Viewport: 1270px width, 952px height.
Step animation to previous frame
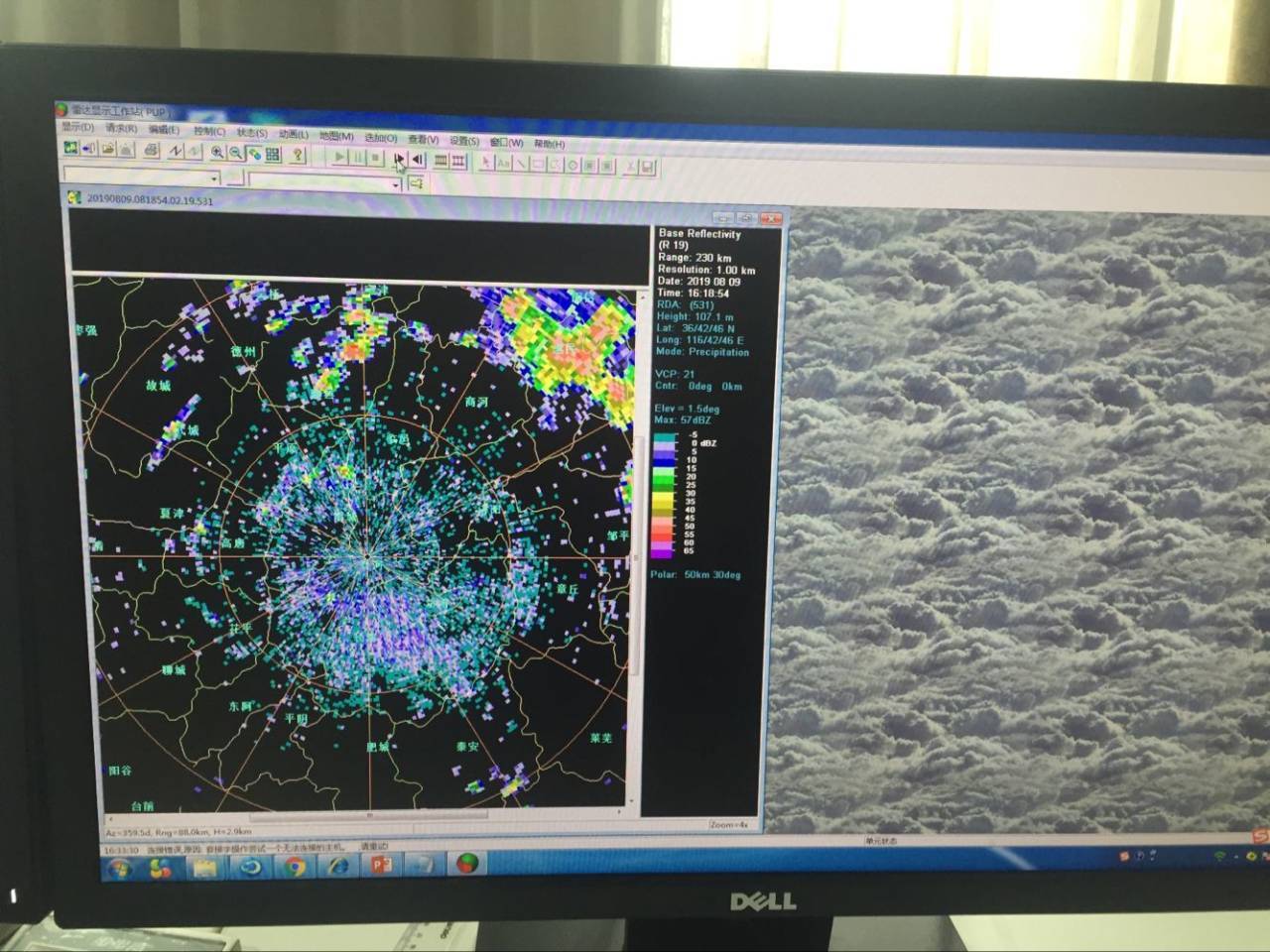pos(418,159)
